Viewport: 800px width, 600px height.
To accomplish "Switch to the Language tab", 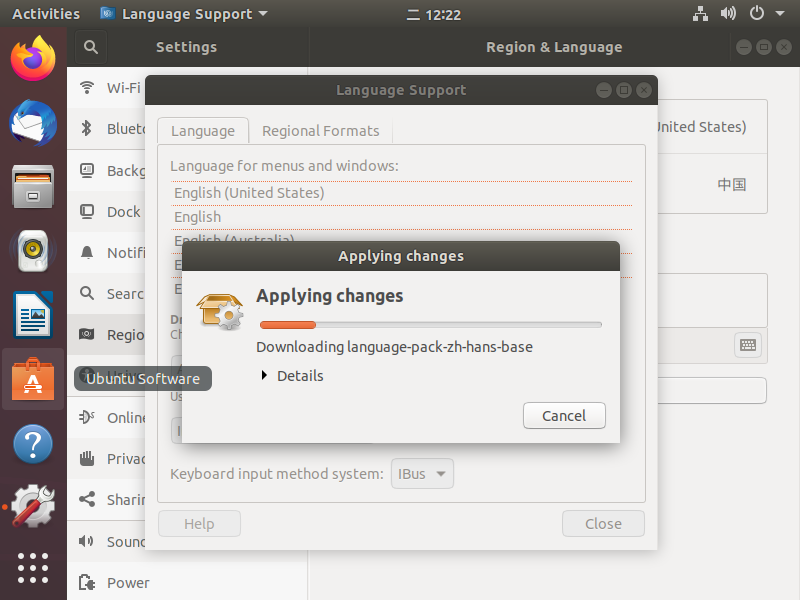I will [203, 131].
